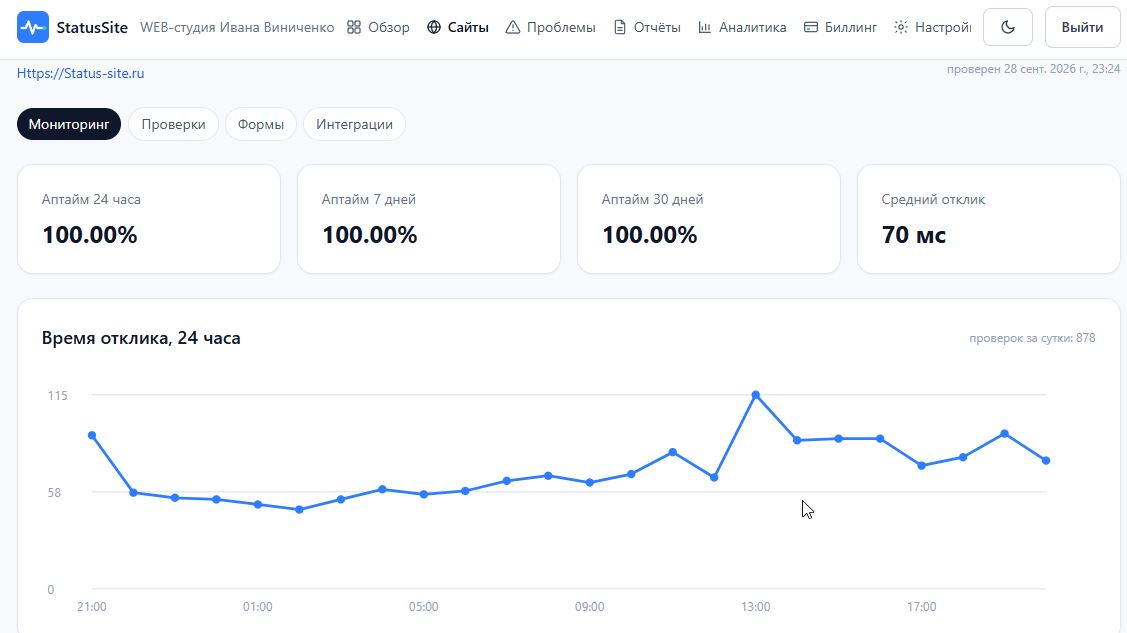Click the Выйти logout button

[x=1082, y=27]
